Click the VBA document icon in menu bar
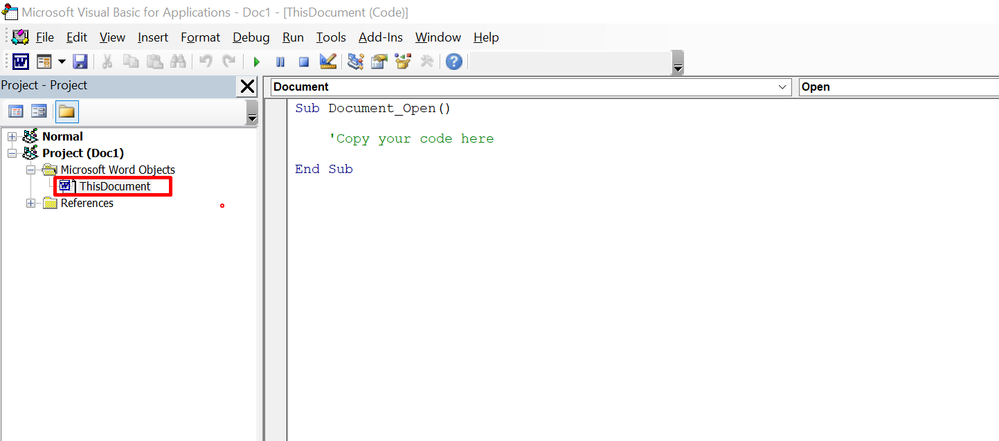Image resolution: width=999 pixels, height=441 pixels. (20, 37)
